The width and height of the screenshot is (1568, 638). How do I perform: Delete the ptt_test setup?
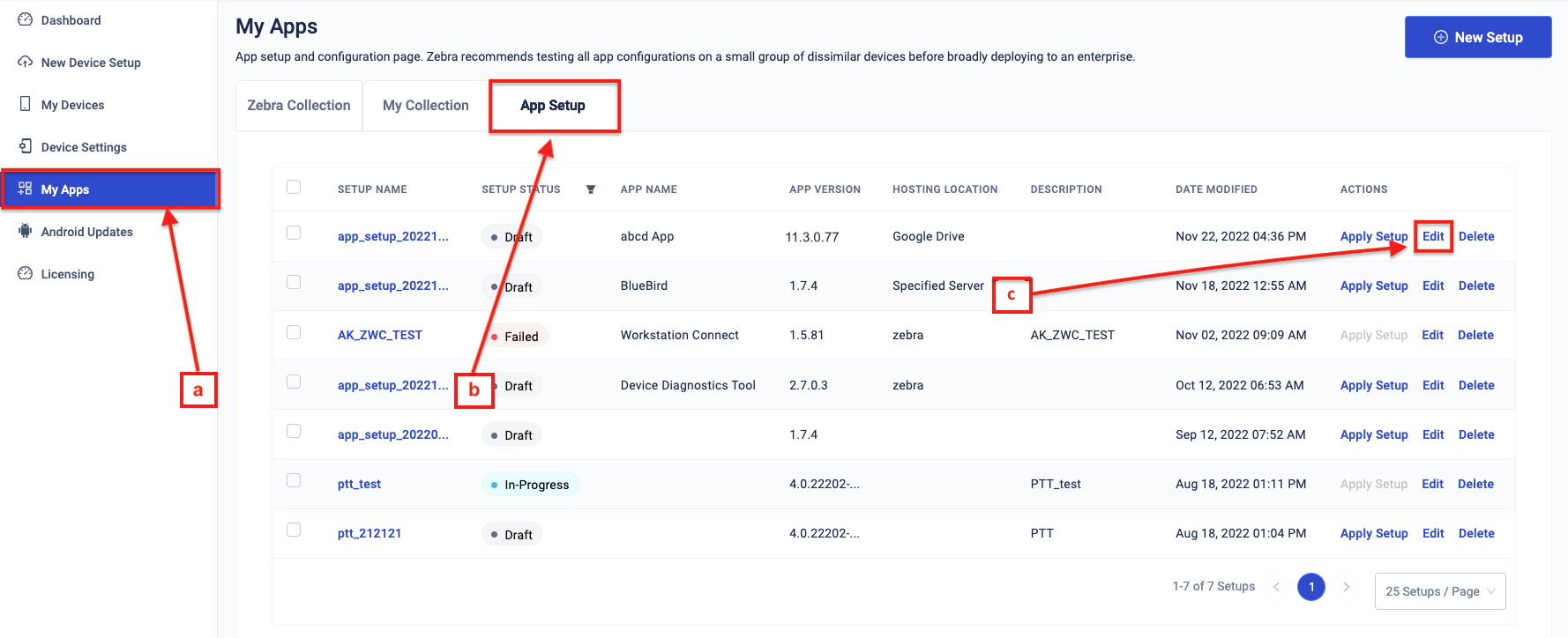tap(1475, 484)
